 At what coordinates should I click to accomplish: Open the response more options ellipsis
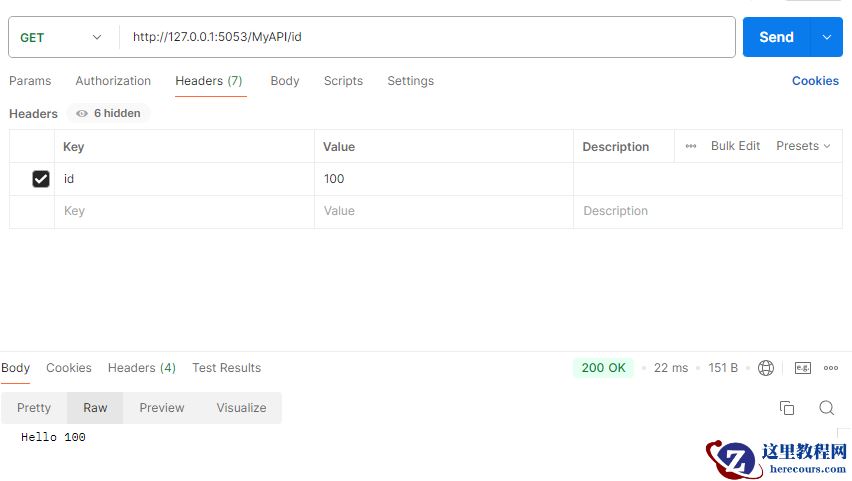point(831,368)
